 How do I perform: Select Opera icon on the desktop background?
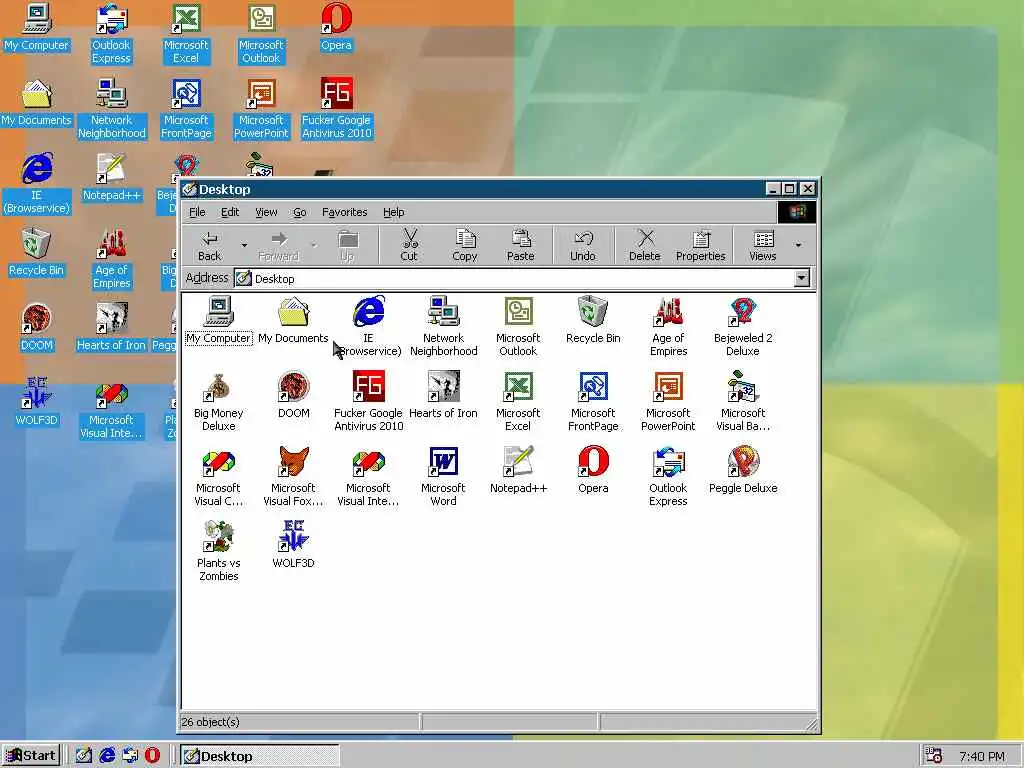(x=336, y=27)
